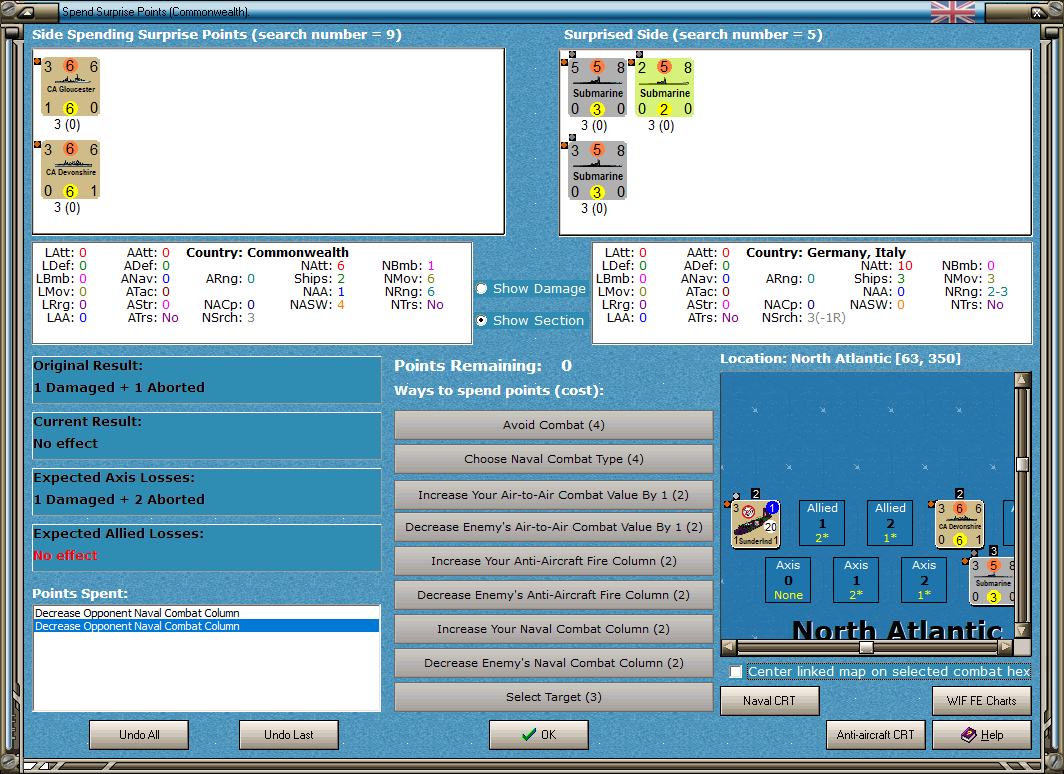This screenshot has width=1064, height=774.
Task: Open Help with the book icon button
Action: pyautogui.click(x=982, y=735)
